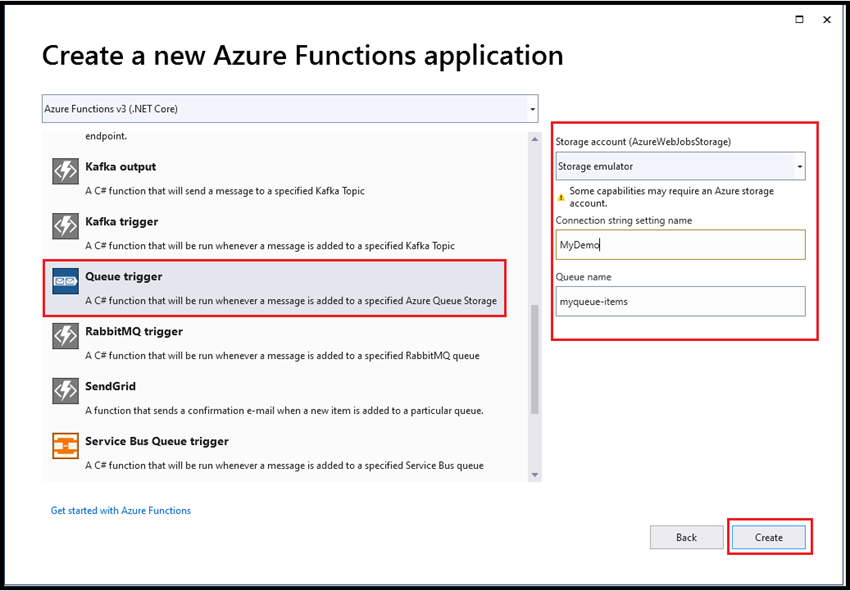850x591 pixels.
Task: Open Get started with Azure Functions link
Action: 121,510
